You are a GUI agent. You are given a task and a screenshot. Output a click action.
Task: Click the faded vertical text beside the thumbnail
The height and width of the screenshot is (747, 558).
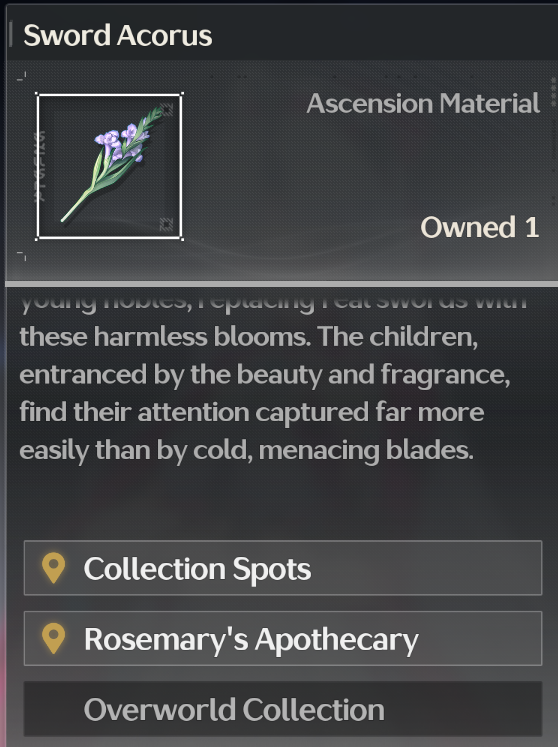(x=41, y=167)
